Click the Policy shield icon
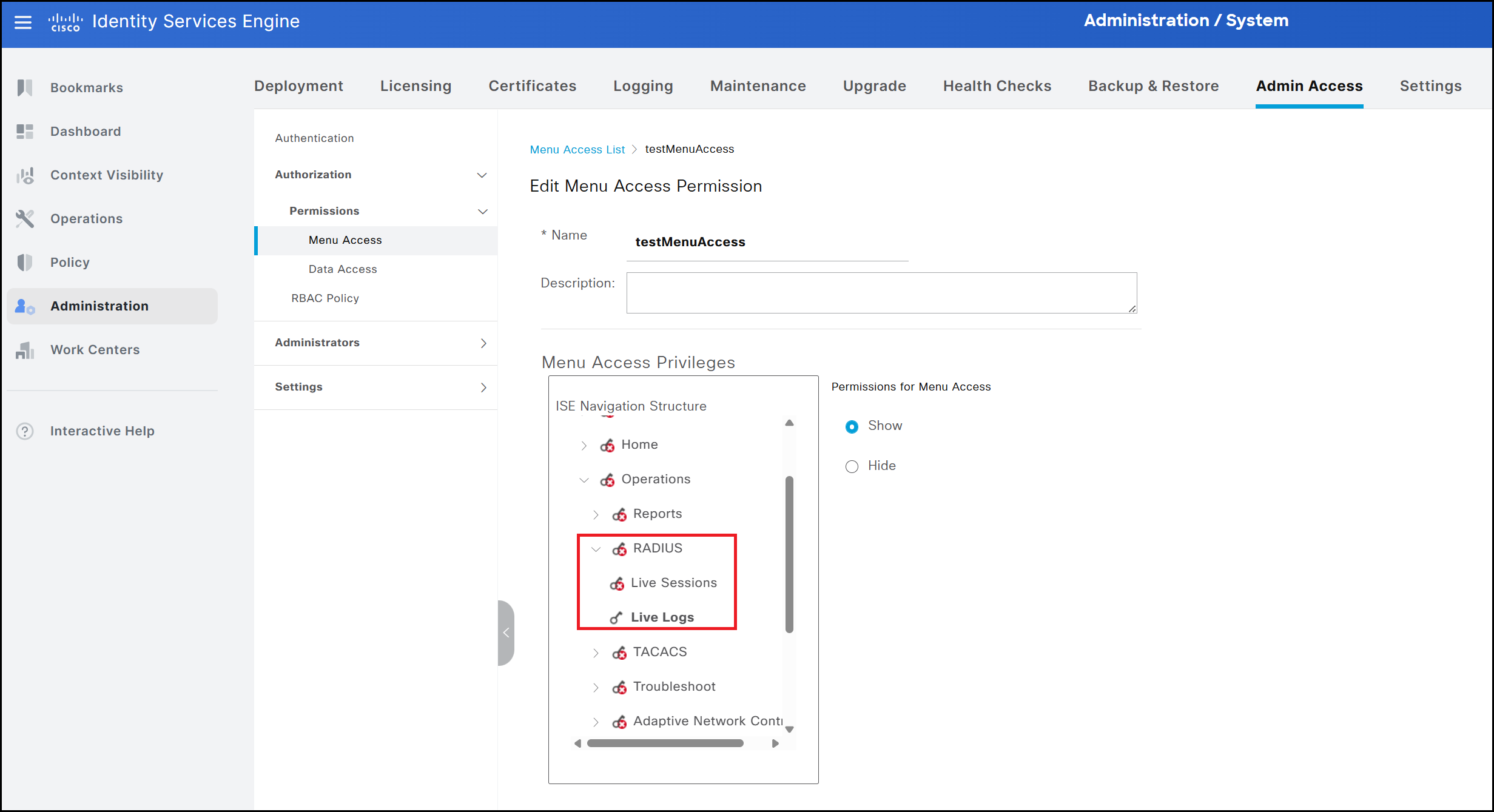1494x812 pixels. tap(25, 263)
